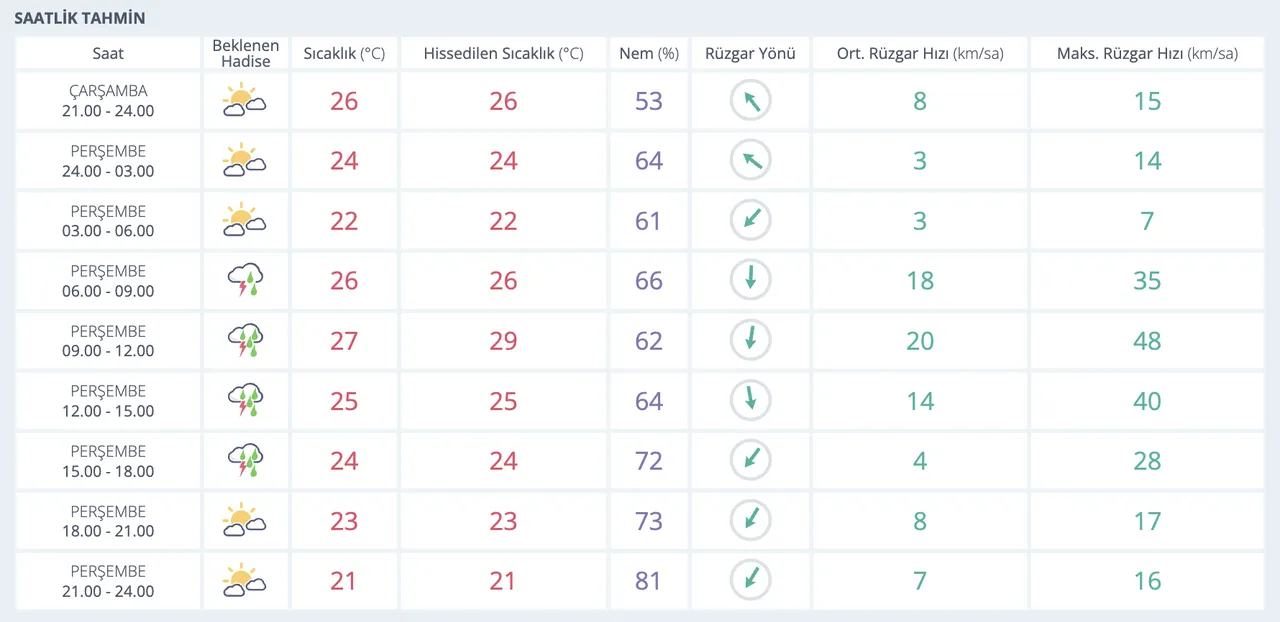This screenshot has height=622, width=1280.
Task: Click the Nem (%) column header
Action: click(649, 54)
